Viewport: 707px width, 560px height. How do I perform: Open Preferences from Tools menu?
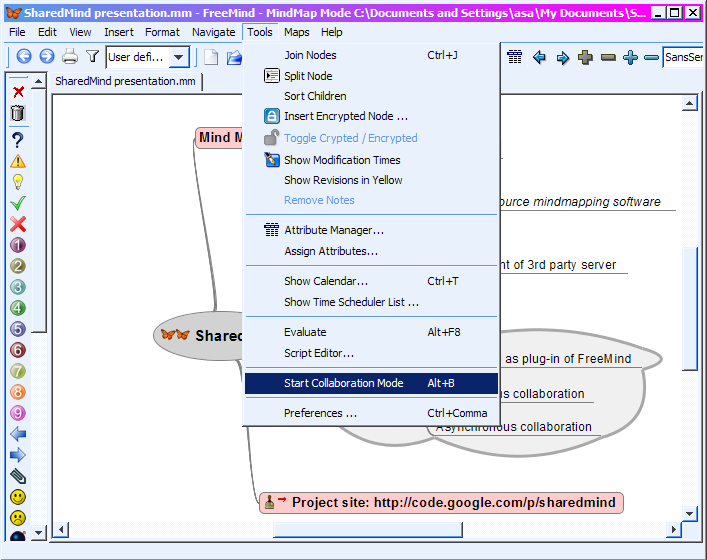372,413
